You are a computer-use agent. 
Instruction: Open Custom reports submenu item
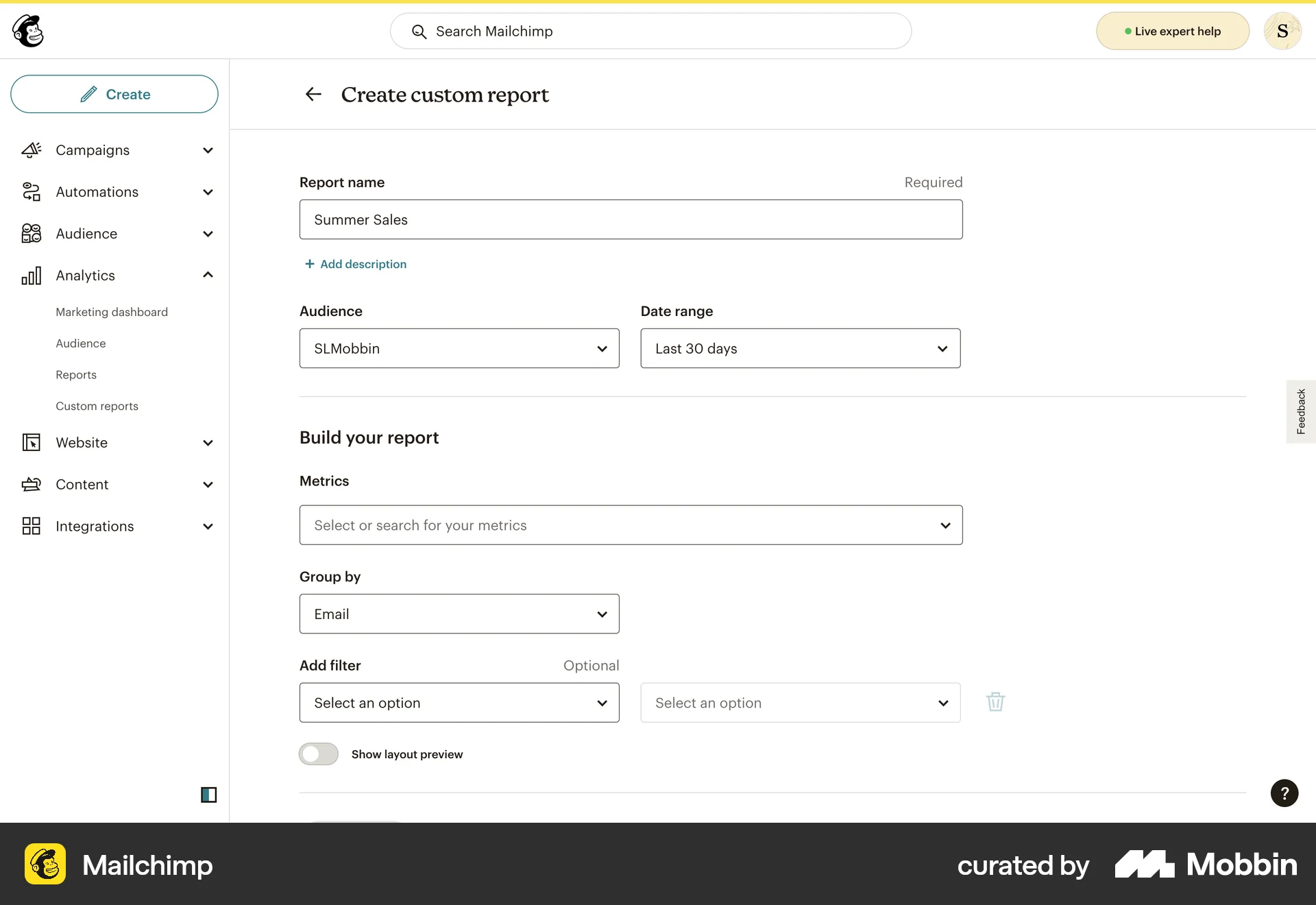click(97, 407)
